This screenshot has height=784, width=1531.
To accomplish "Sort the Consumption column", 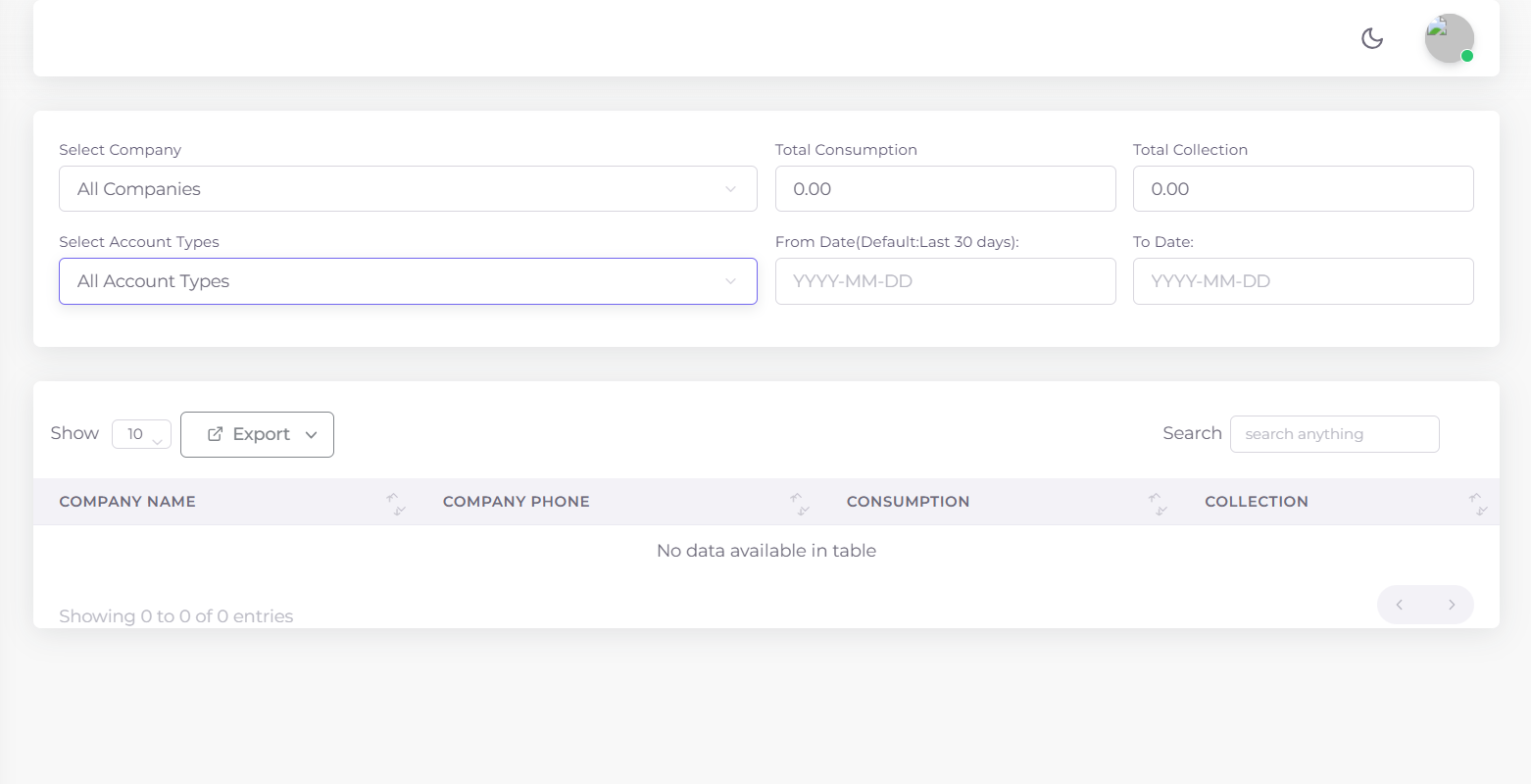I will (1159, 502).
